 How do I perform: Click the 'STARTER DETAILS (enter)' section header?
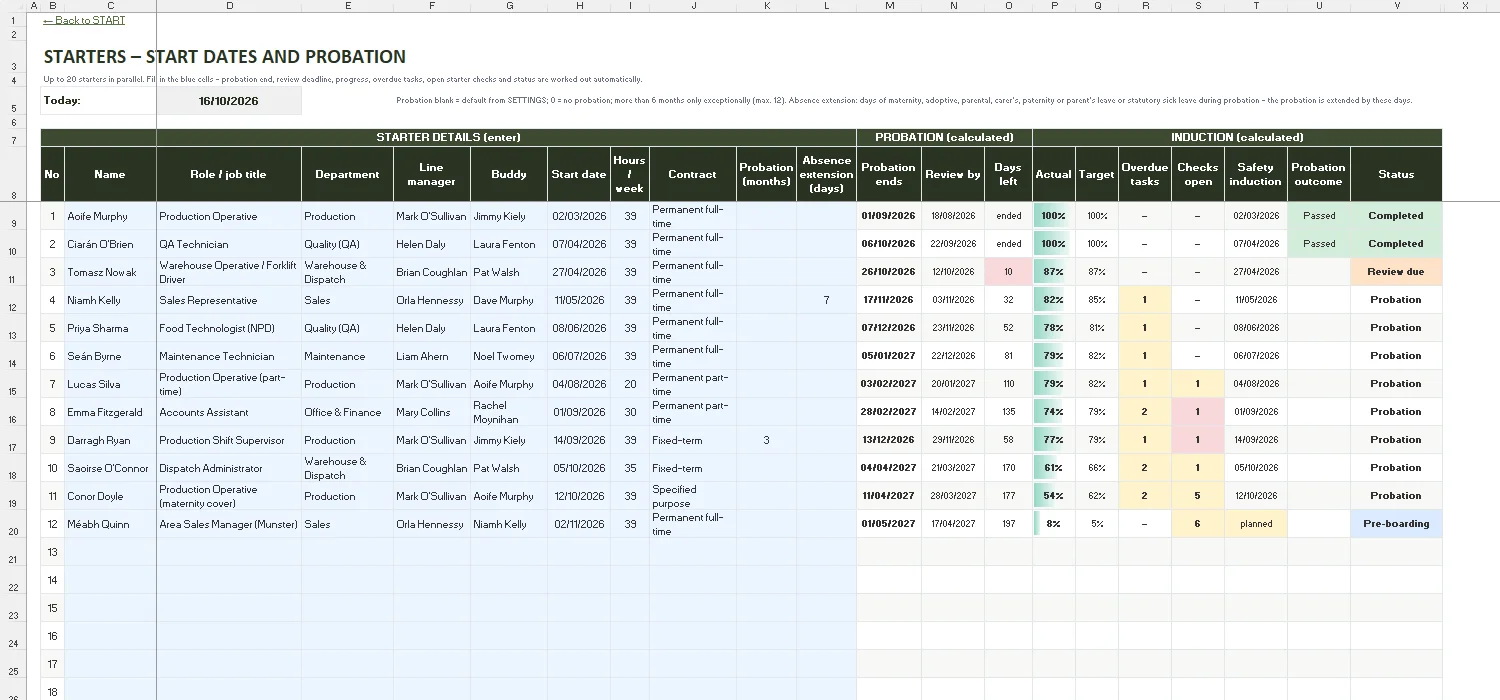tap(448, 137)
